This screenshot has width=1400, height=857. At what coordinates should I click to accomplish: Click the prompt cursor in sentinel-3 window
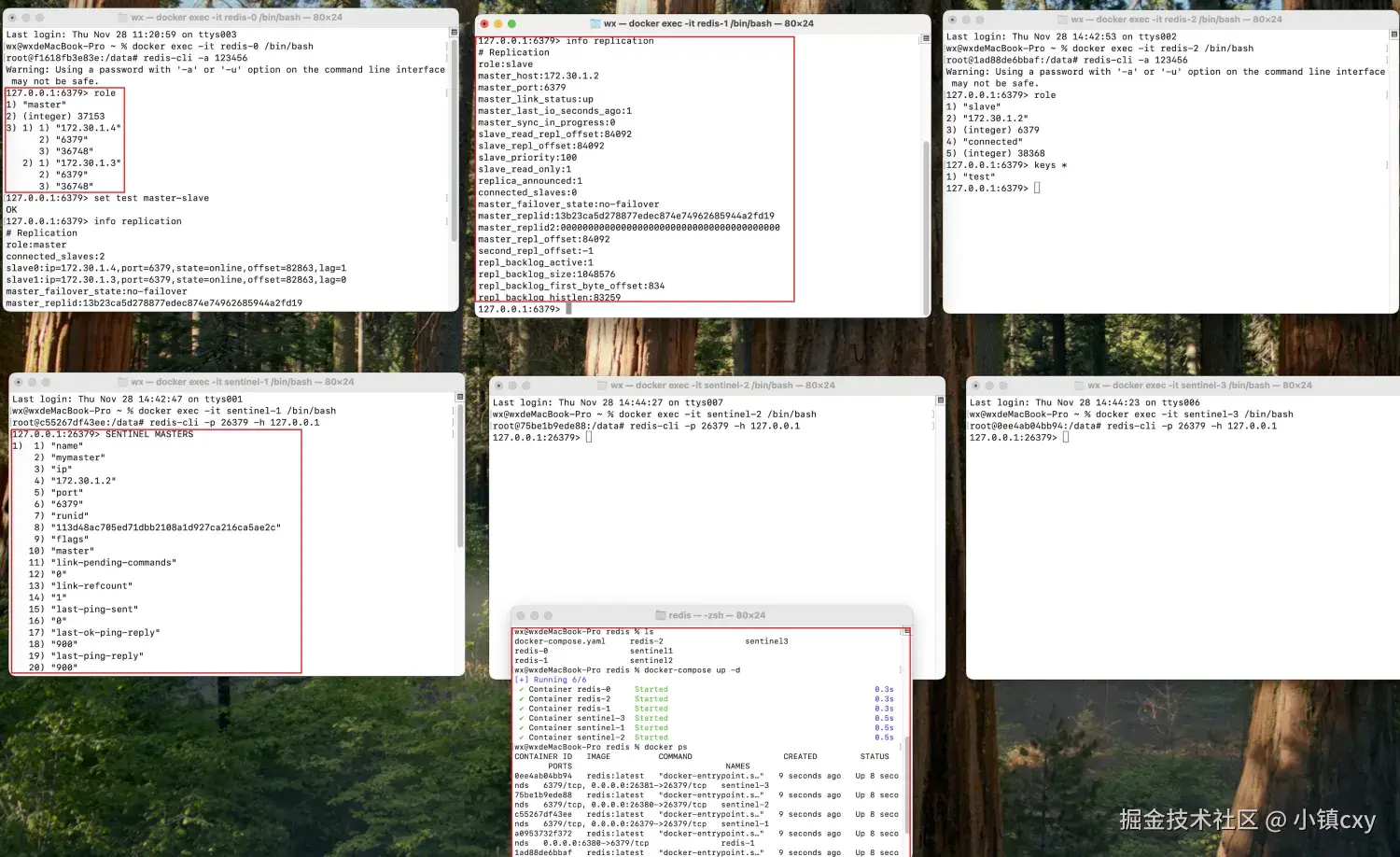point(1066,438)
